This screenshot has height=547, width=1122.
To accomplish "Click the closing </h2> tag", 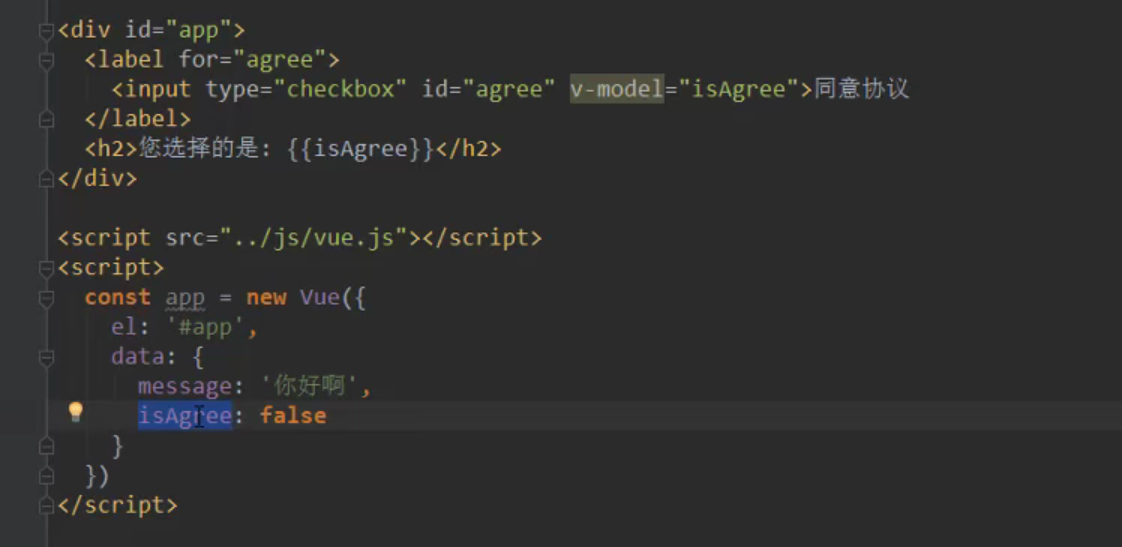I will point(469,149).
